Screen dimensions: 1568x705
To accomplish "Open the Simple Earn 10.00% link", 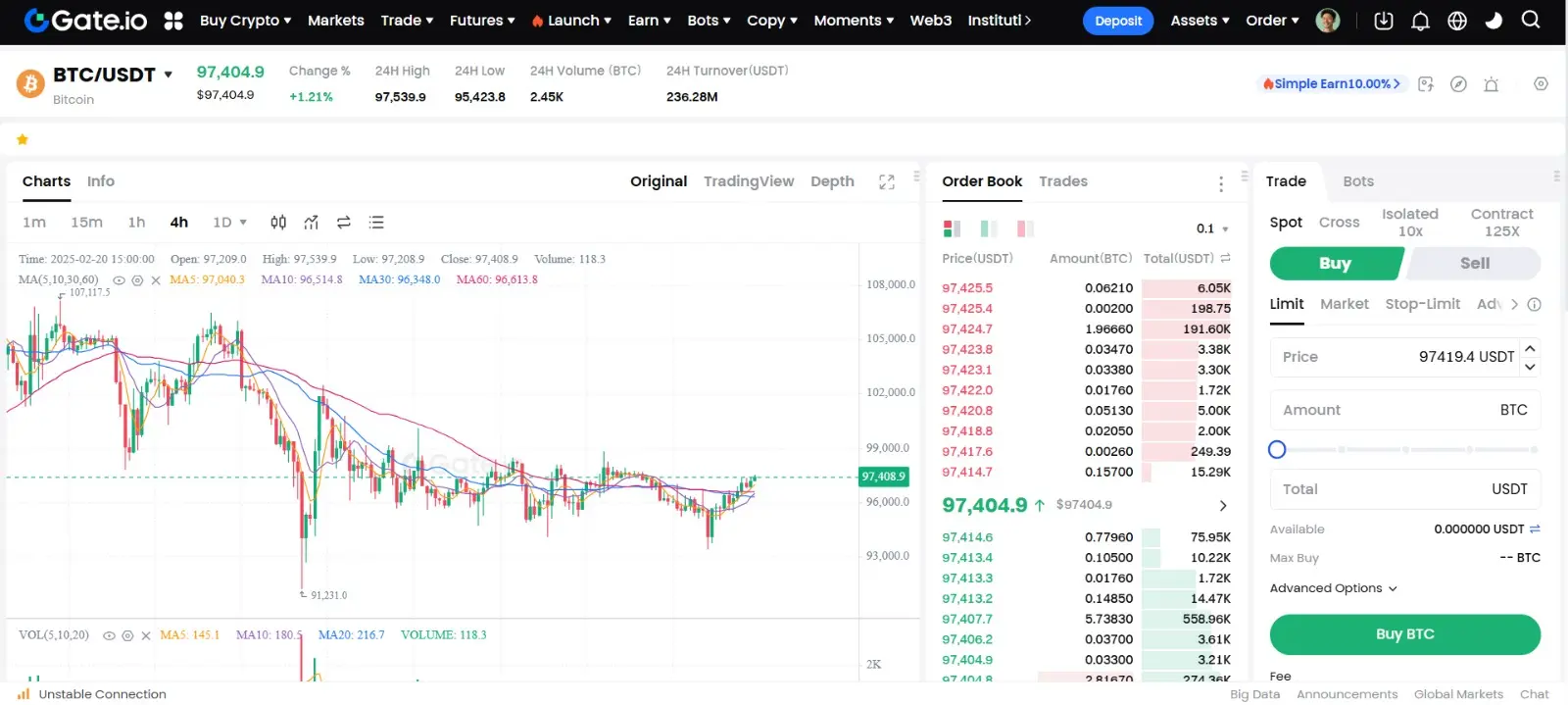I will (1333, 84).
